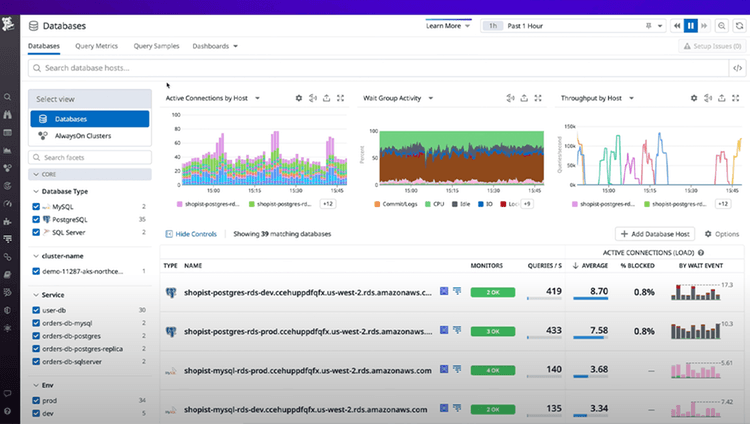Focus the Search database hosts field
This screenshot has width=750, height=424.
click(378, 68)
